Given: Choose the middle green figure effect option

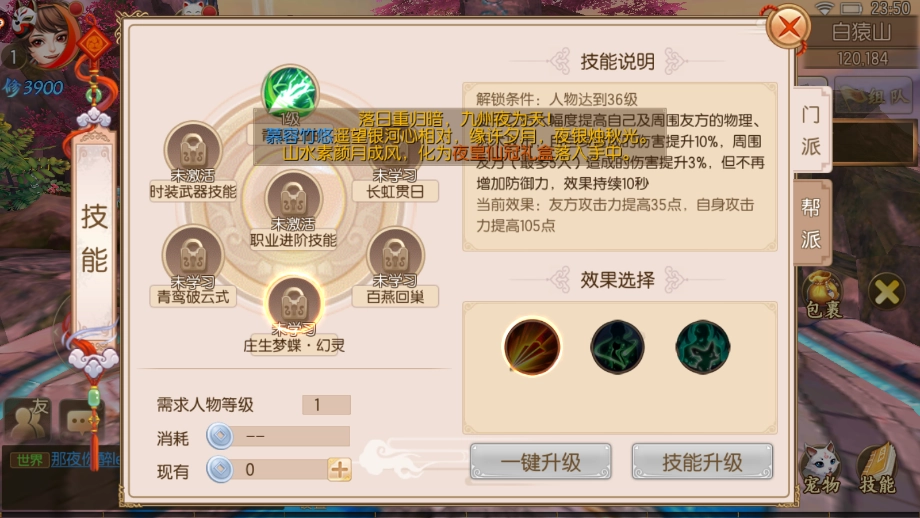Looking at the screenshot, I should [617, 347].
